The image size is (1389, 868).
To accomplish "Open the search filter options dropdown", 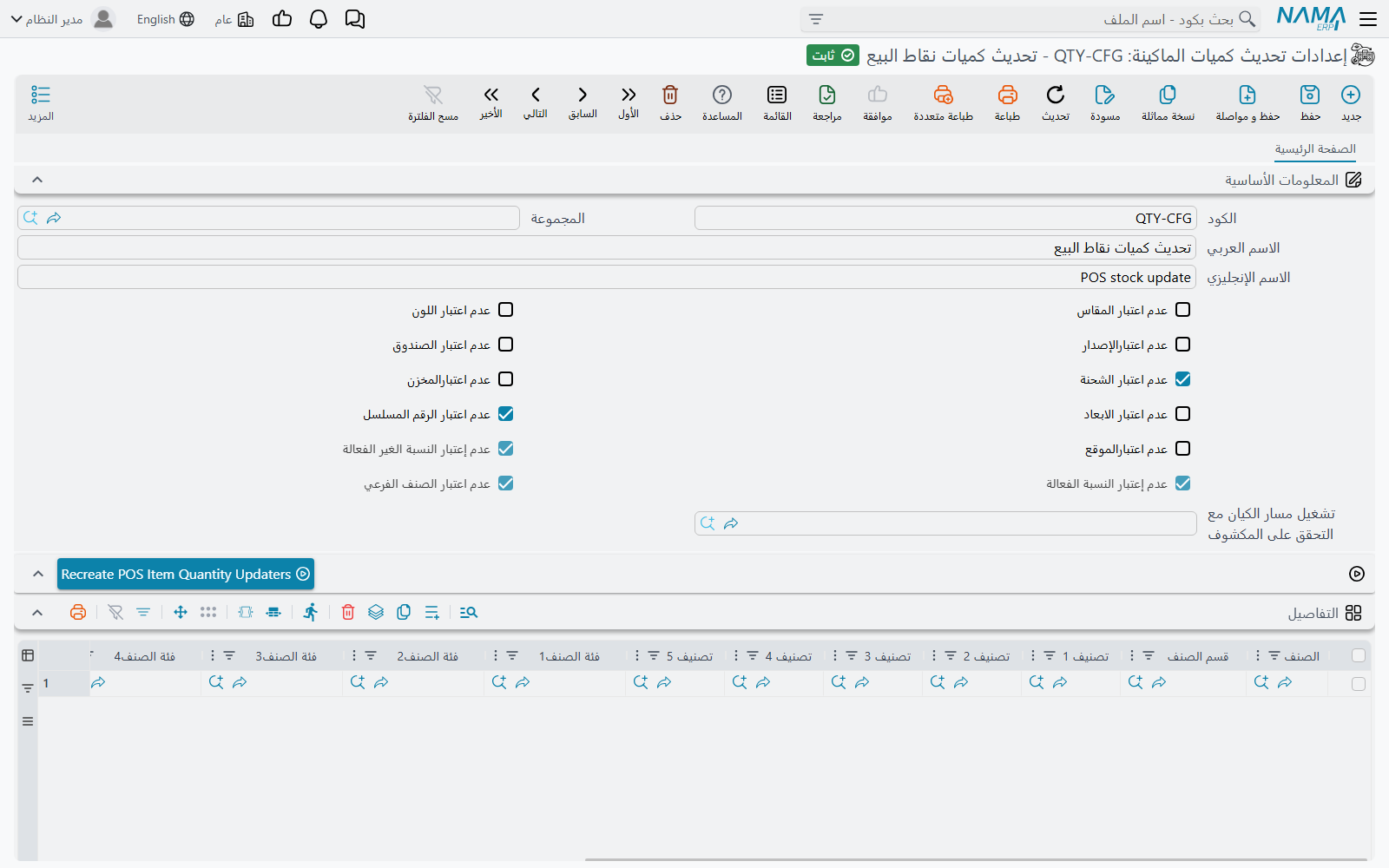I will (816, 19).
